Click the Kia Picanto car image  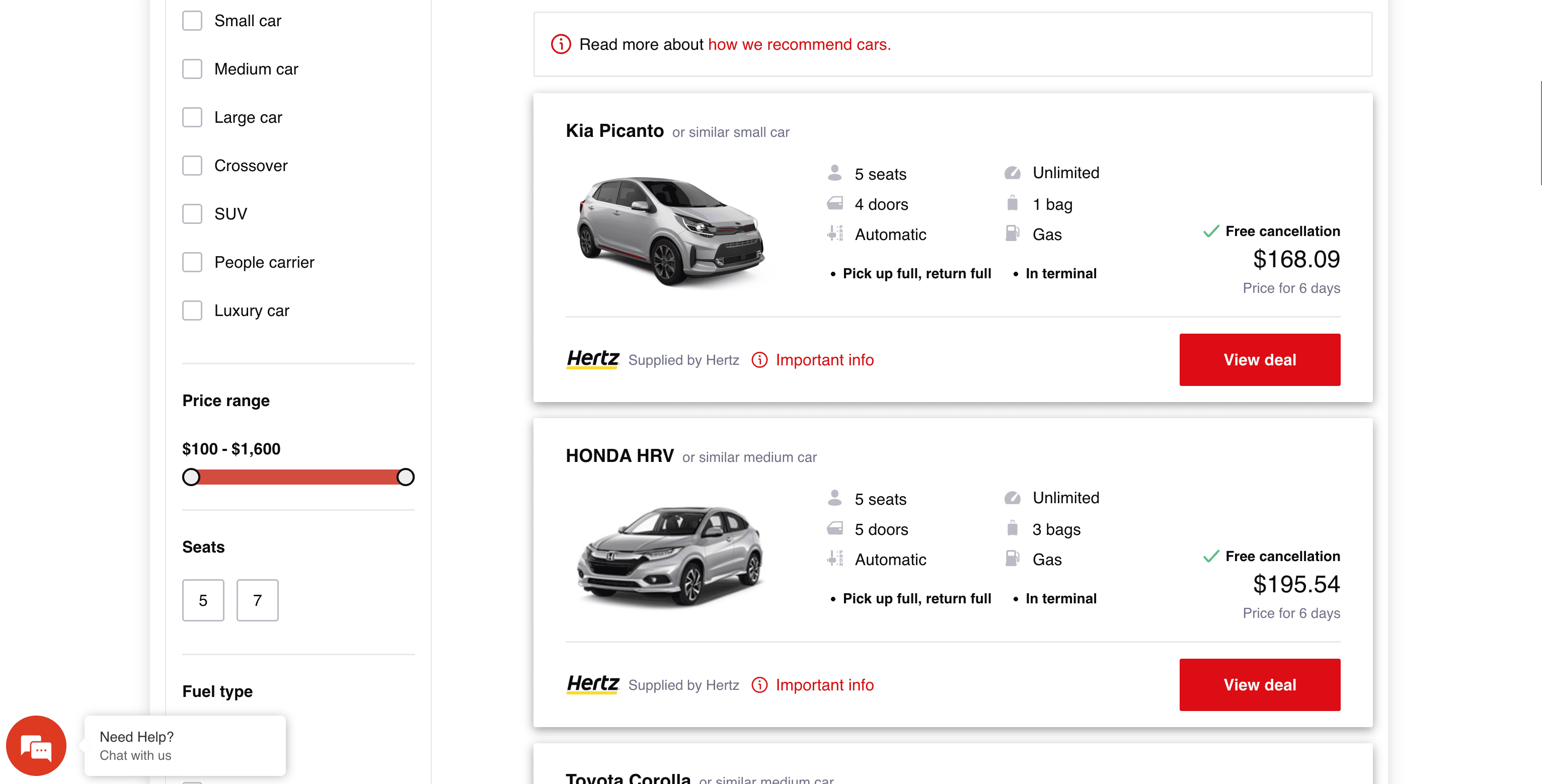[x=670, y=230]
